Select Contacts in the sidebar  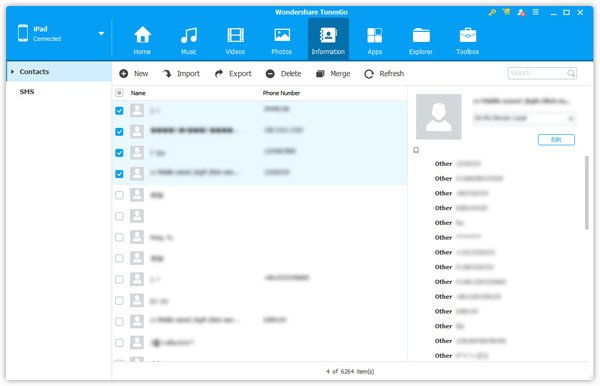[59, 72]
